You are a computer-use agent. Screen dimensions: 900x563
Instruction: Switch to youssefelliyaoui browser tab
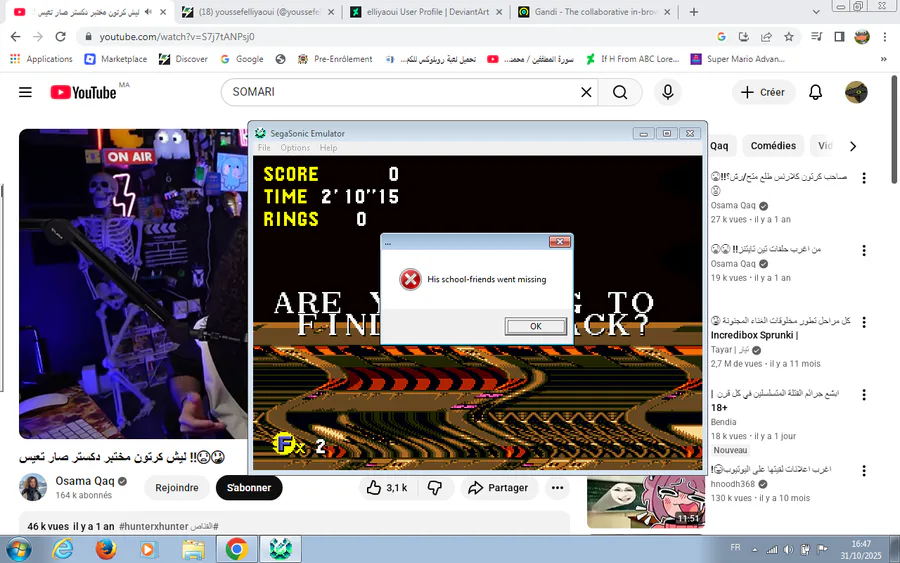point(258,11)
